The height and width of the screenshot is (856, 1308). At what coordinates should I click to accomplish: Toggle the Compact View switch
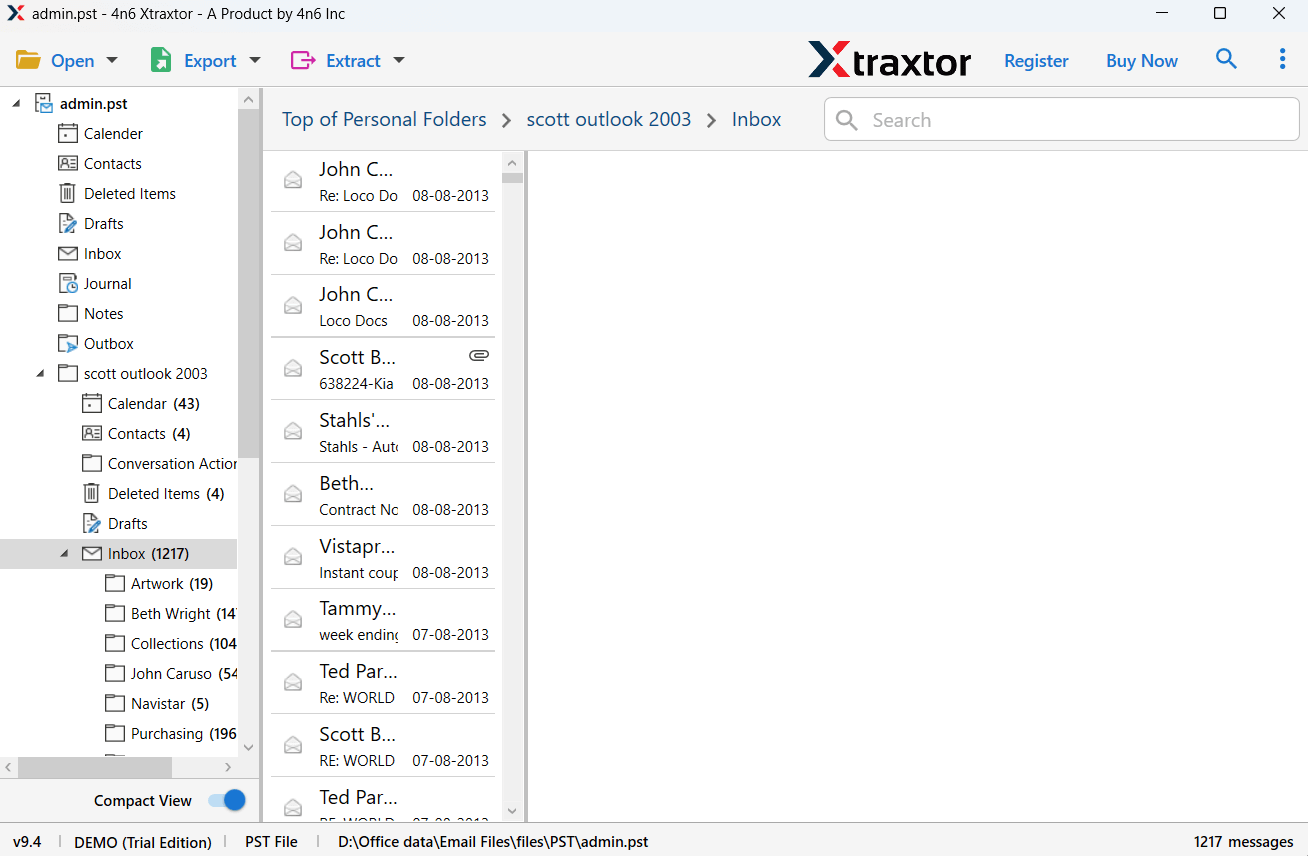coord(226,800)
